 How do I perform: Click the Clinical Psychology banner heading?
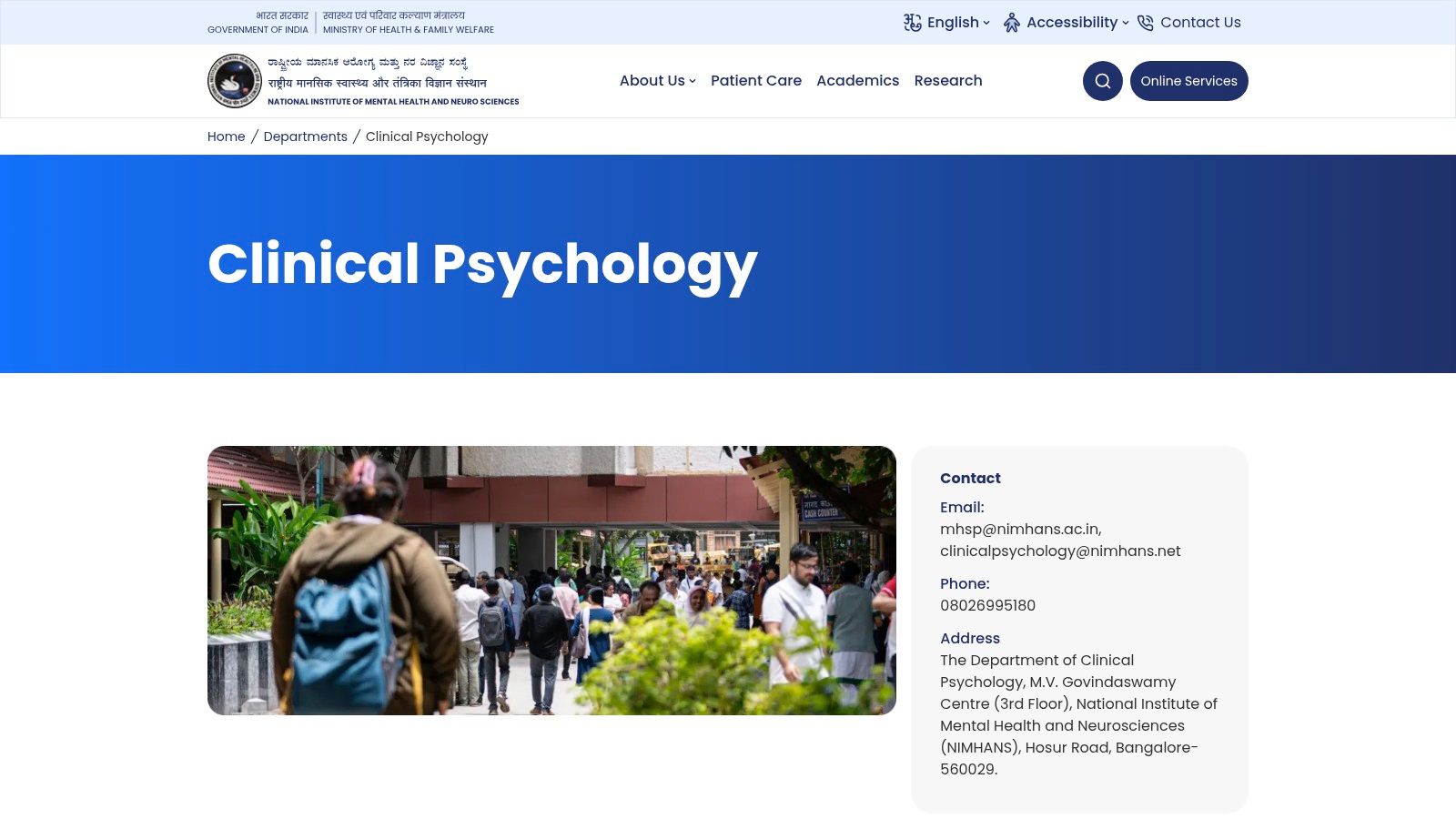pos(482,265)
